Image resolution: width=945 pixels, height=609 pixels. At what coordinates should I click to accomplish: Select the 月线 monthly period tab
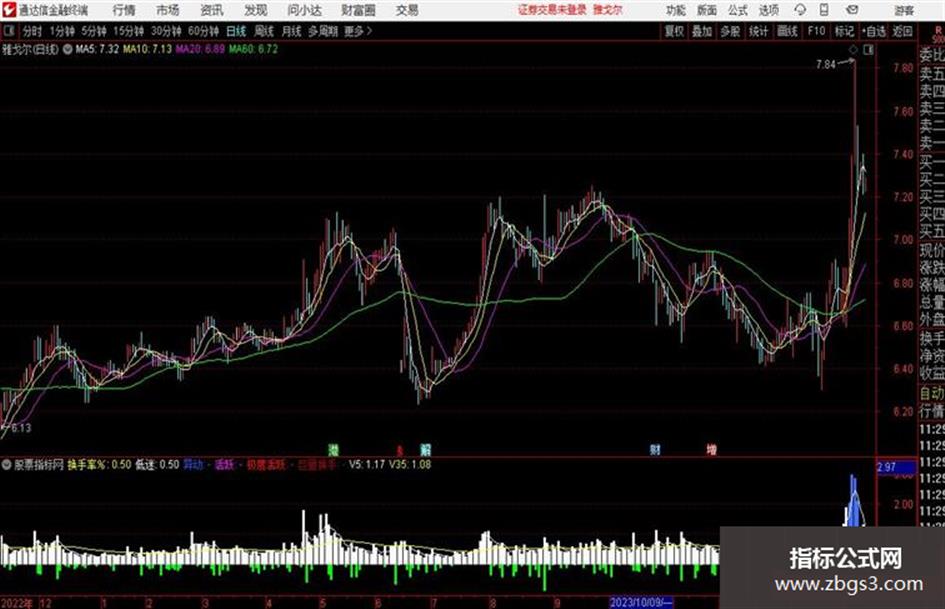point(291,31)
